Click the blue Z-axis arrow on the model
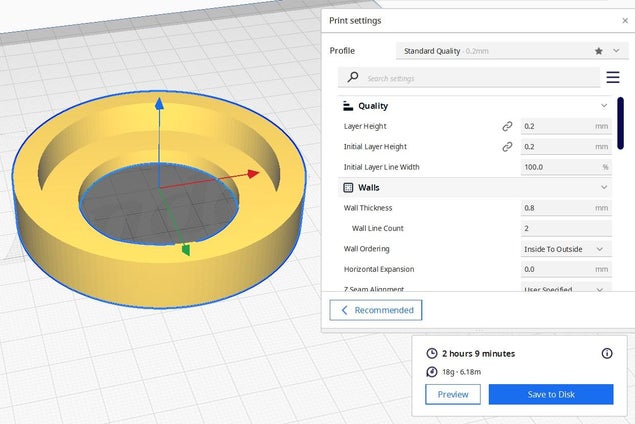 tap(157, 105)
